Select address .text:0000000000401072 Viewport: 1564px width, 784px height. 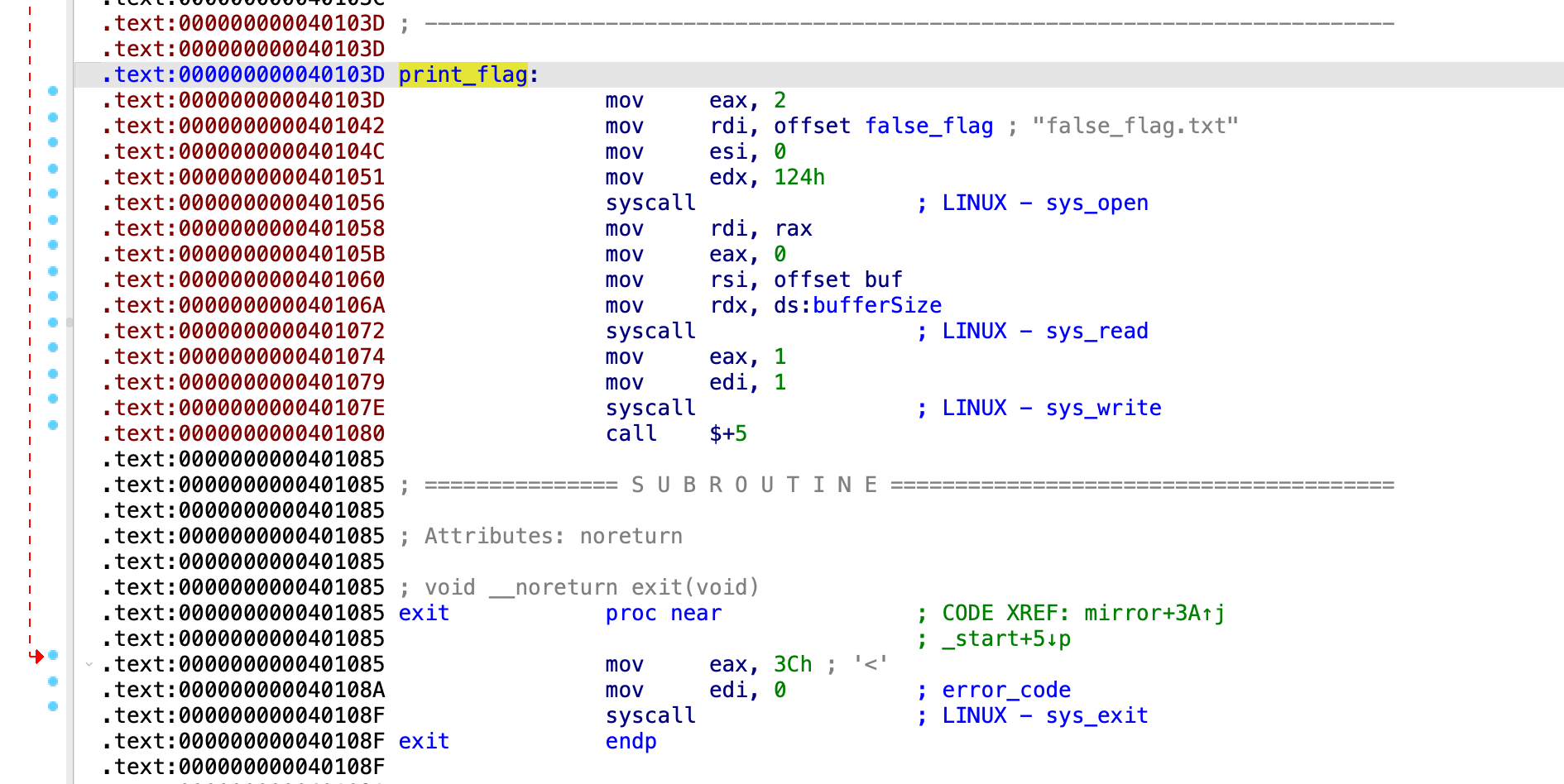point(243,331)
